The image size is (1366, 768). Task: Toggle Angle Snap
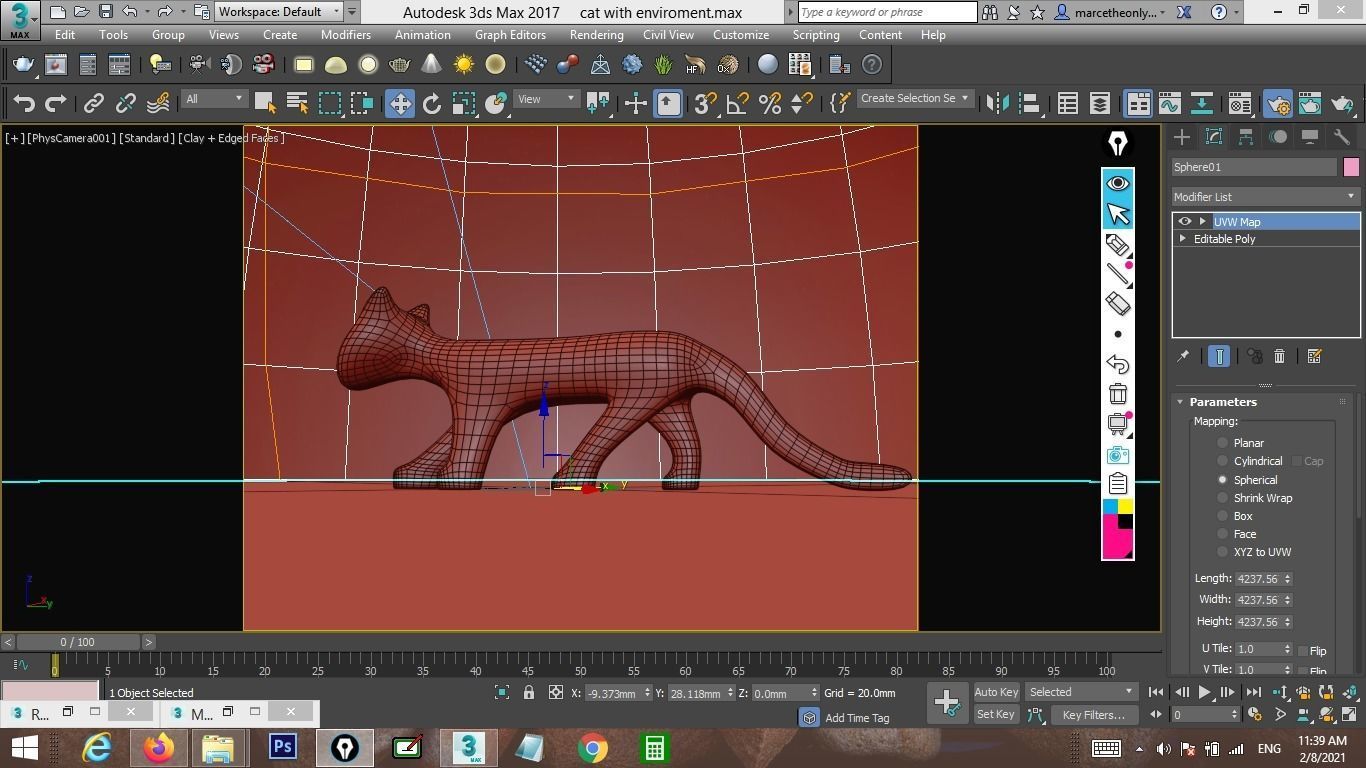(x=738, y=103)
